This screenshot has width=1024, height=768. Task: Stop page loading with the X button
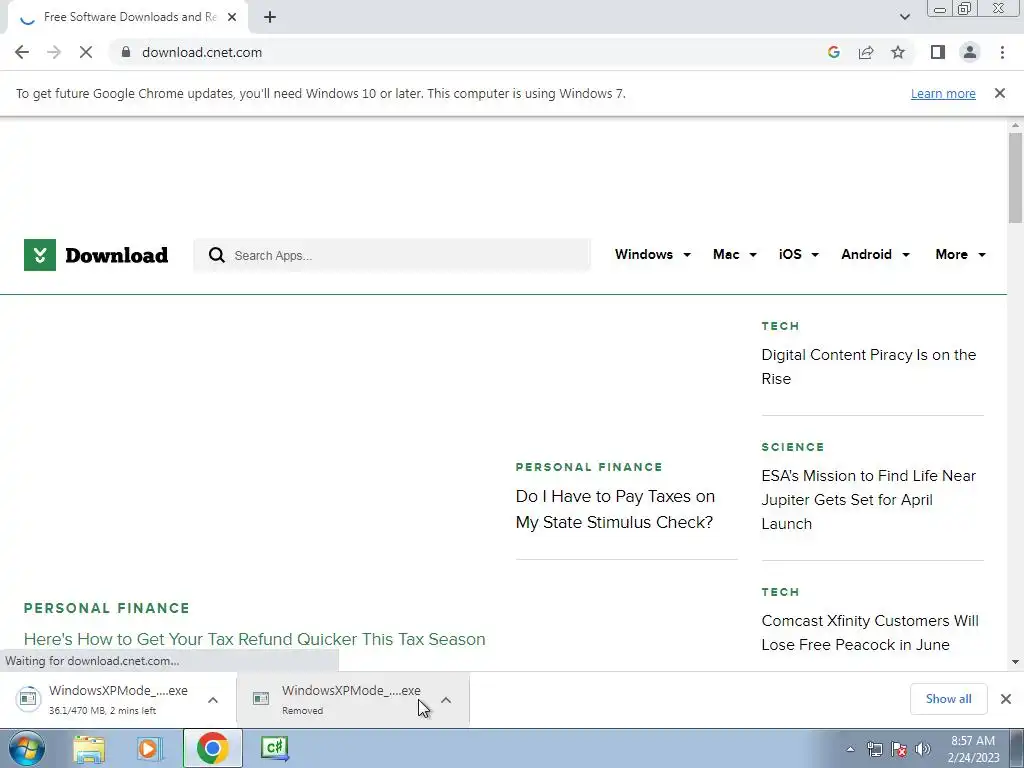86,52
